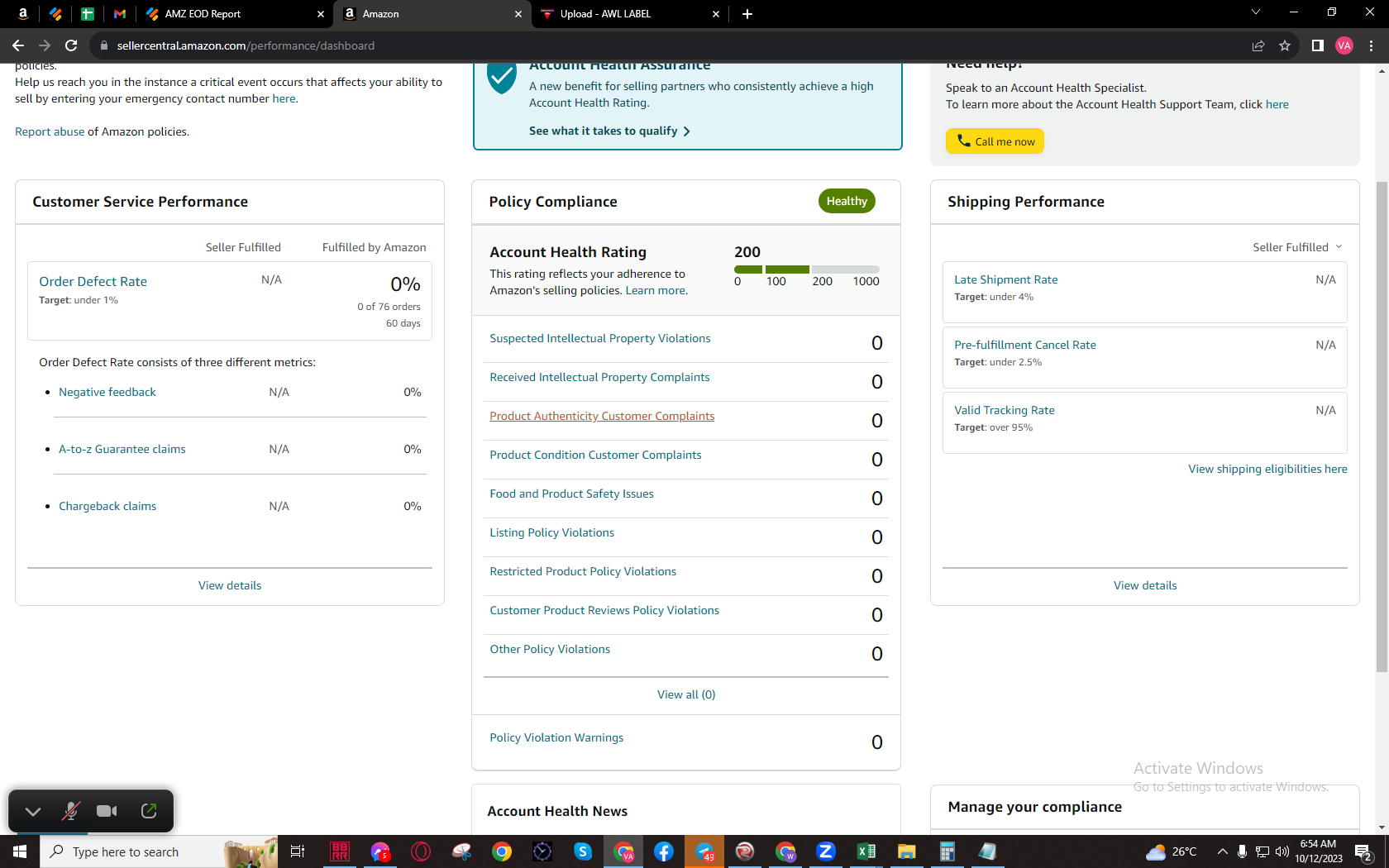The width and height of the screenshot is (1389, 868).
Task: Open the Late Shipment Rate metric
Action: coord(1006,279)
